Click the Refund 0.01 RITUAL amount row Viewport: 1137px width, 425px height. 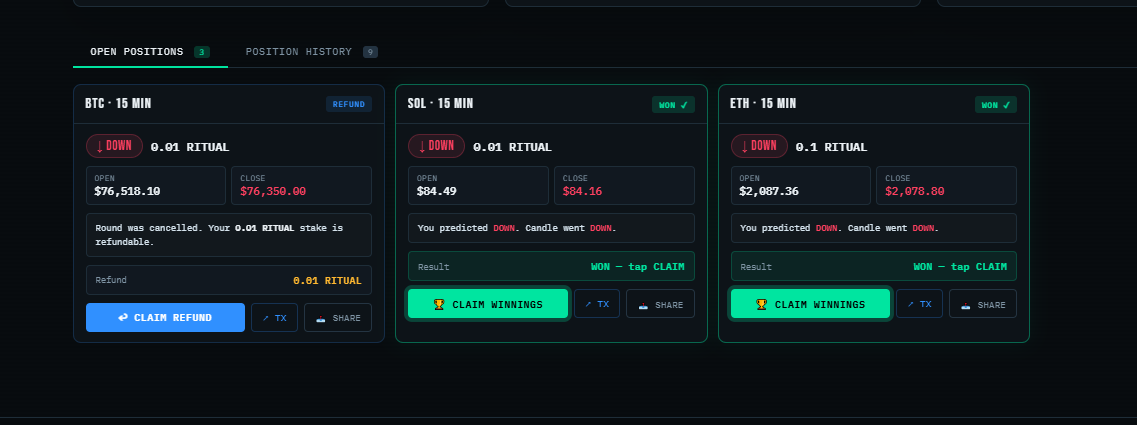(x=229, y=280)
